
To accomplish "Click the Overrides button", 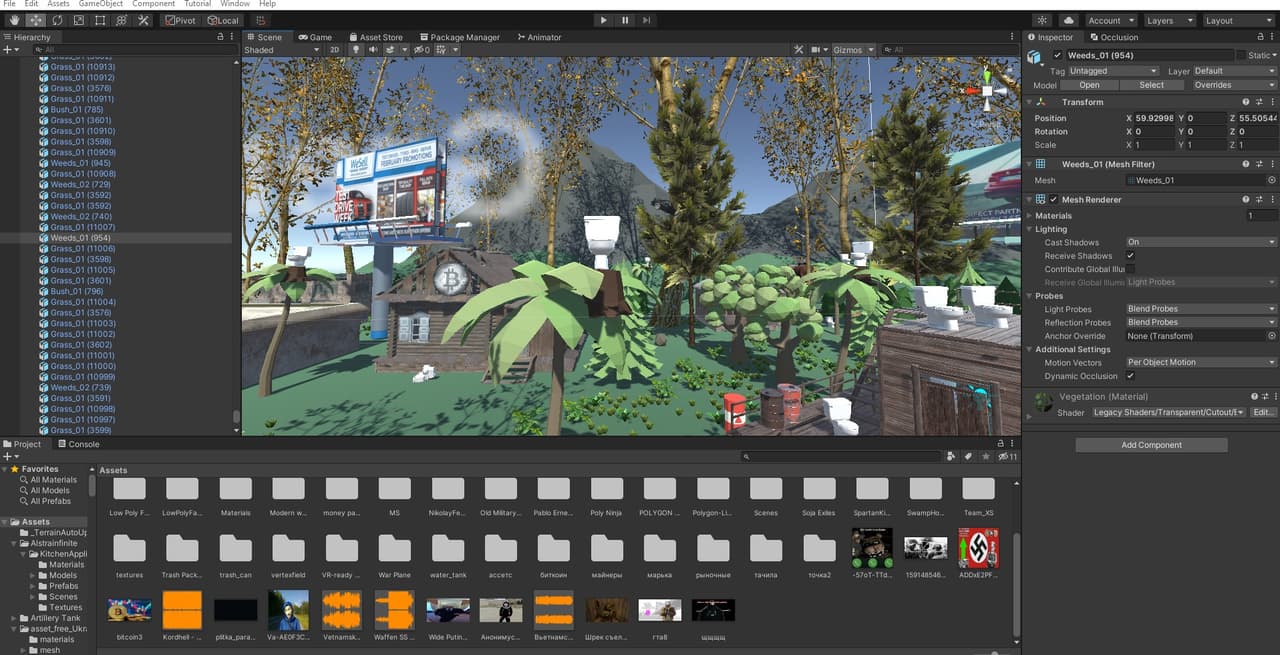I will coord(1234,85).
